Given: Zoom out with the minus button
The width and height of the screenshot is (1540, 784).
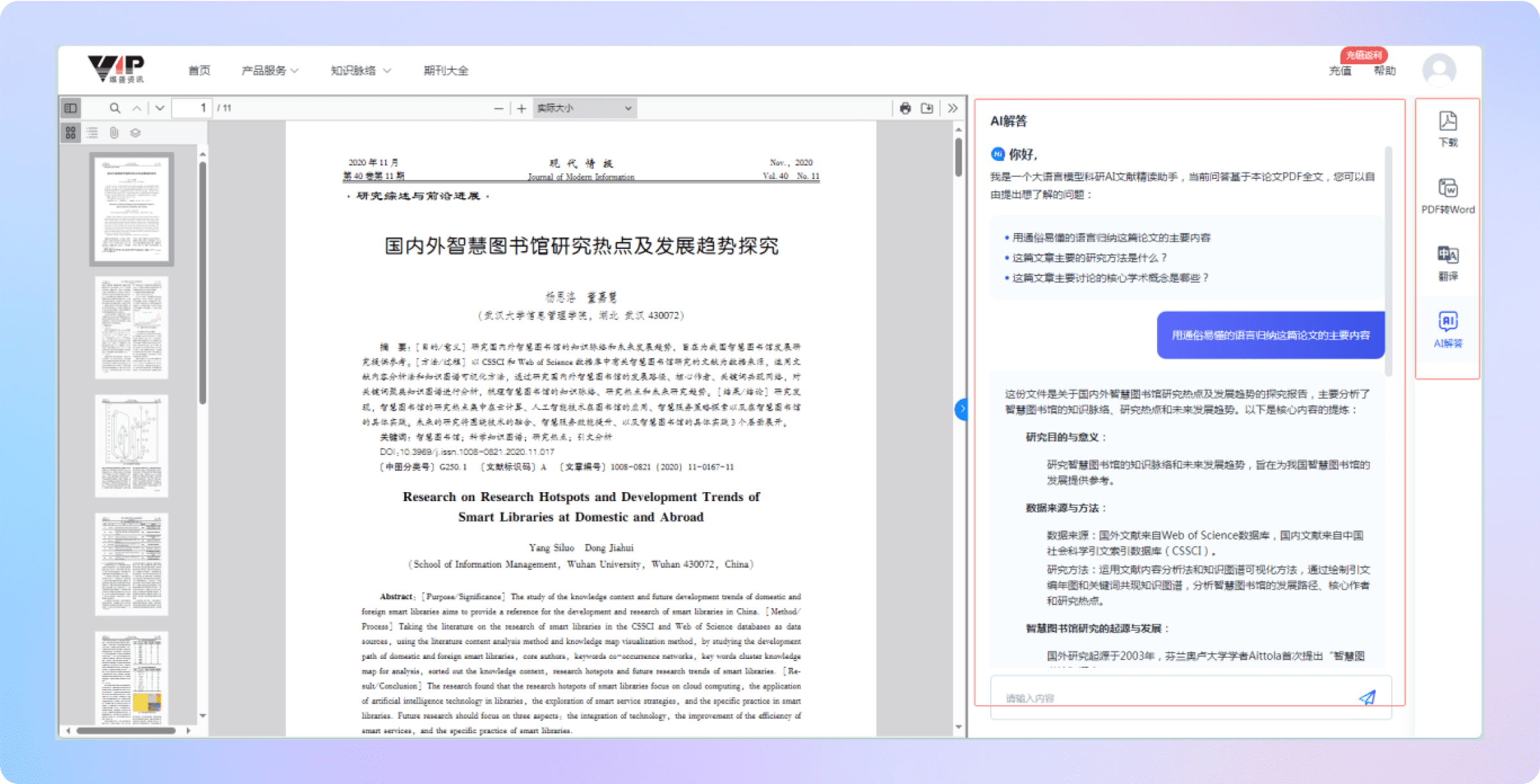Looking at the screenshot, I should pos(499,109).
